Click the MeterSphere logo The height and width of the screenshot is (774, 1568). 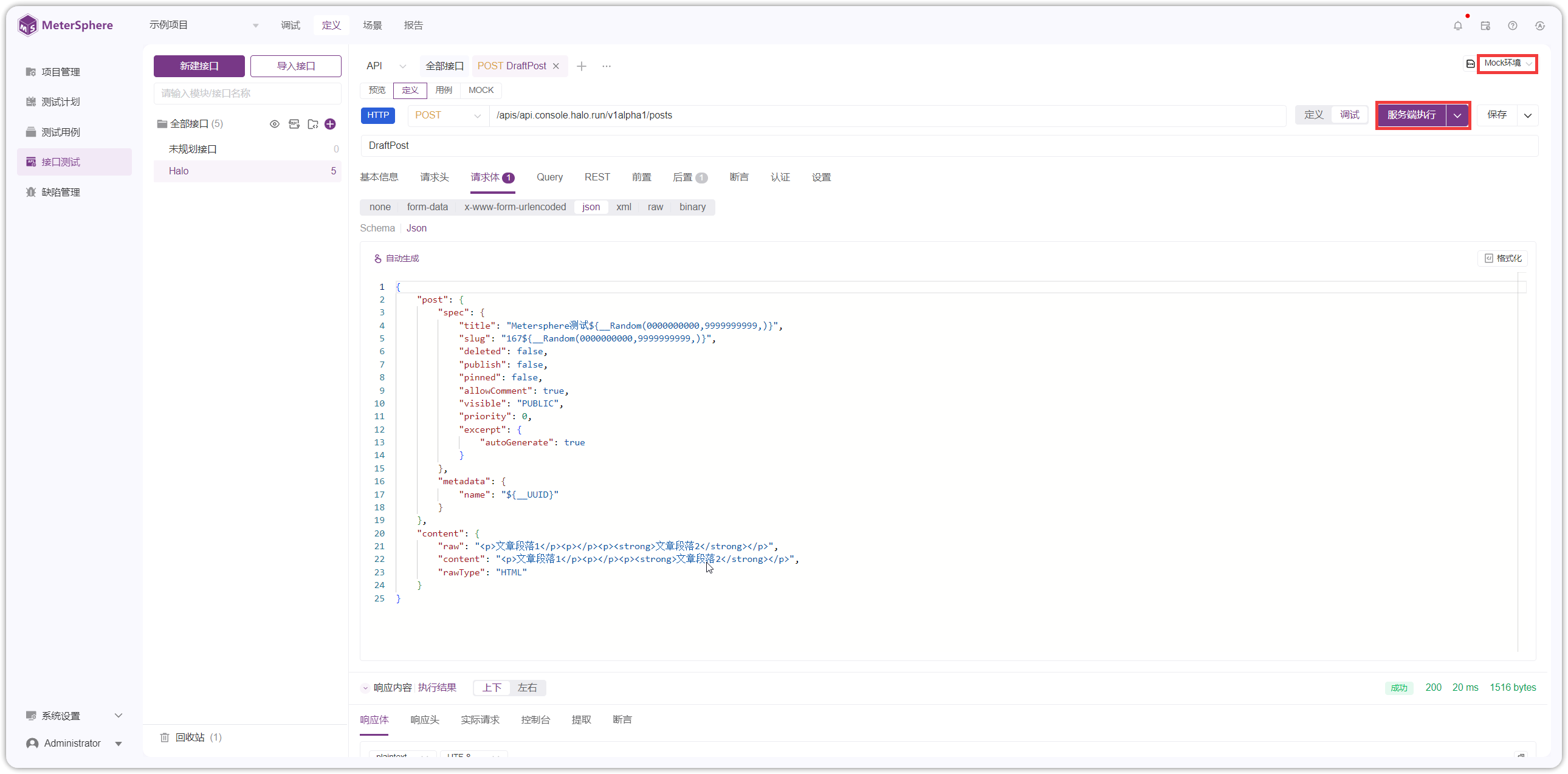(66, 26)
